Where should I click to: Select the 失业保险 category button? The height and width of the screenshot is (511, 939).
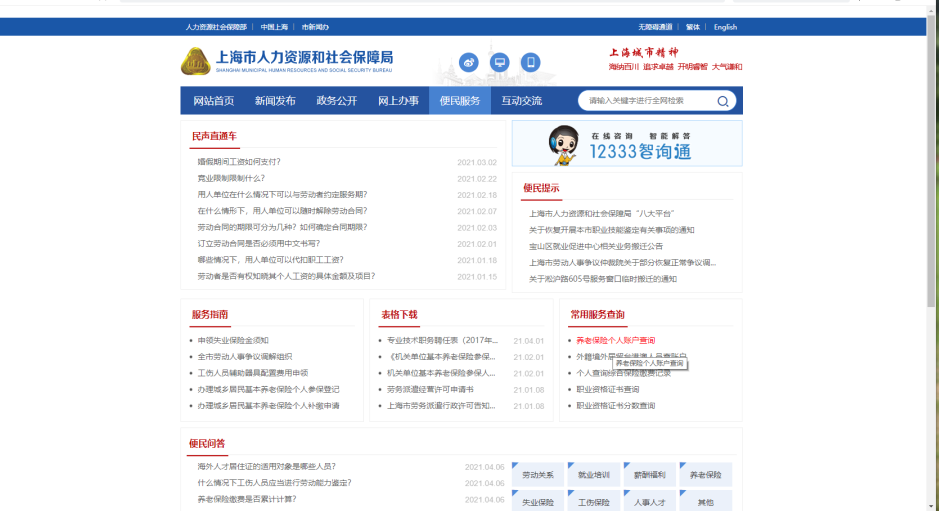point(538,501)
